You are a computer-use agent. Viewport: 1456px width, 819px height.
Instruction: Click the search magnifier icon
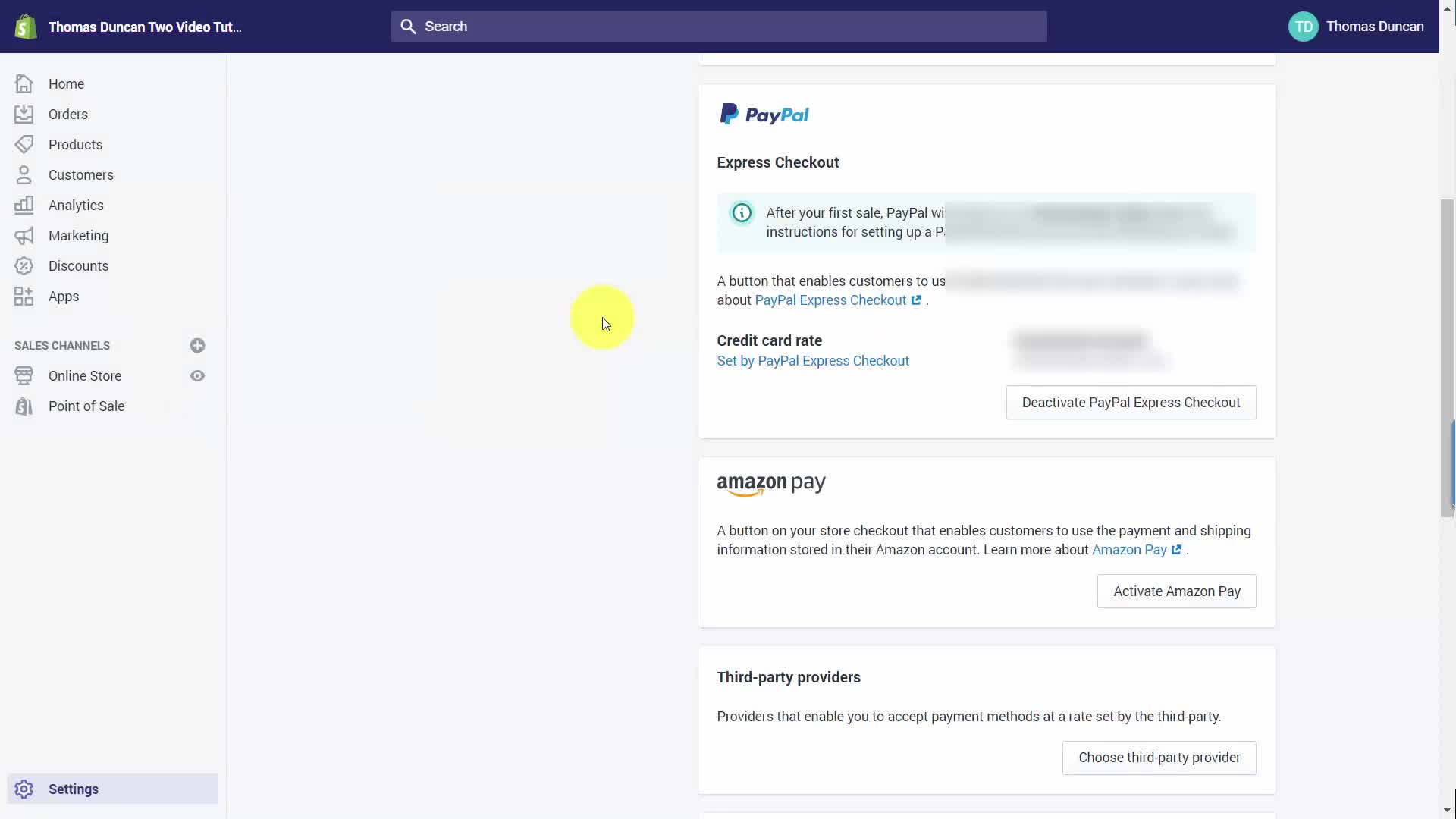click(408, 27)
